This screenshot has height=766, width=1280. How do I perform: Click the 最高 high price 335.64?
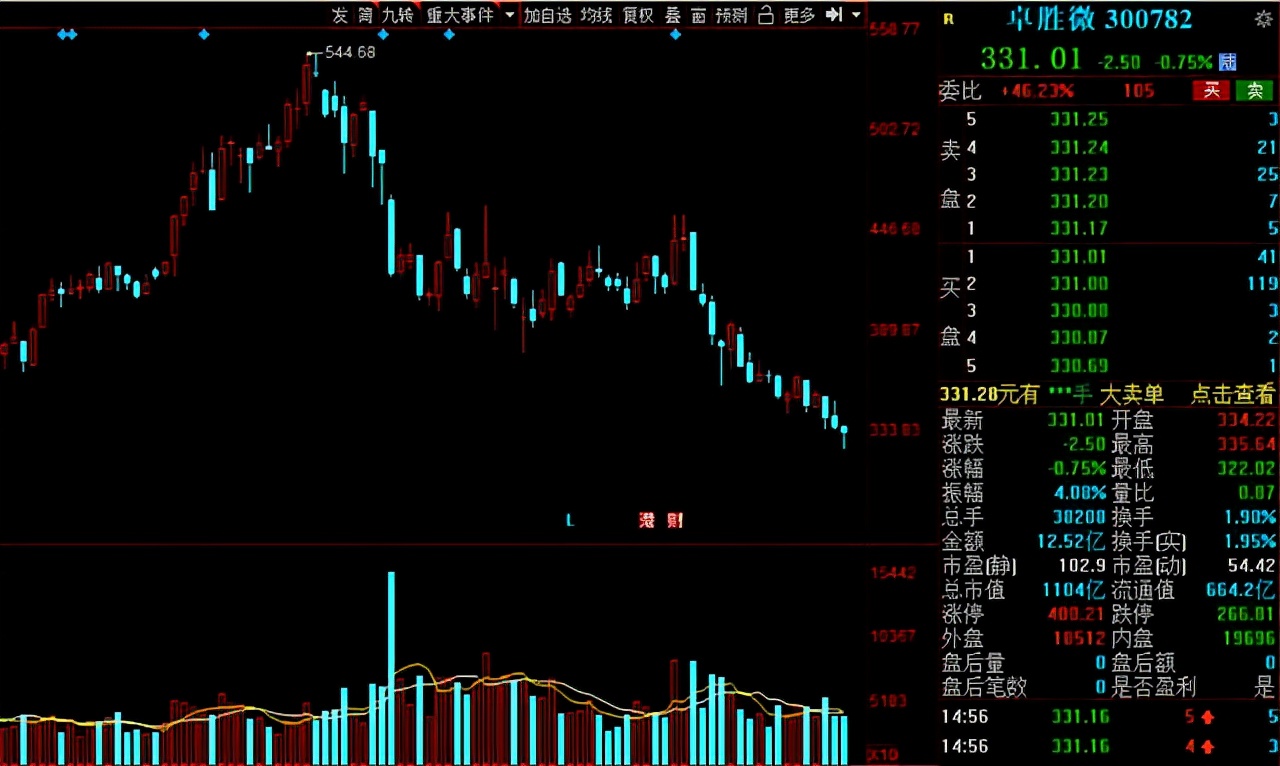pyautogui.click(x=1246, y=445)
